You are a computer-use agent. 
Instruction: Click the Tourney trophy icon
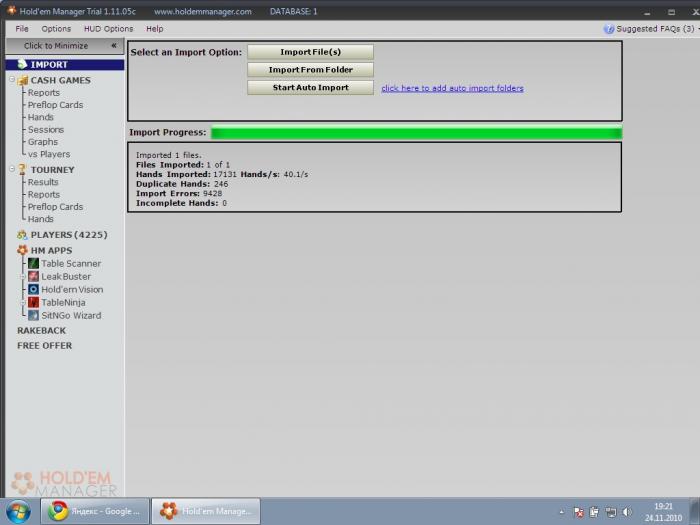[x=22, y=170]
